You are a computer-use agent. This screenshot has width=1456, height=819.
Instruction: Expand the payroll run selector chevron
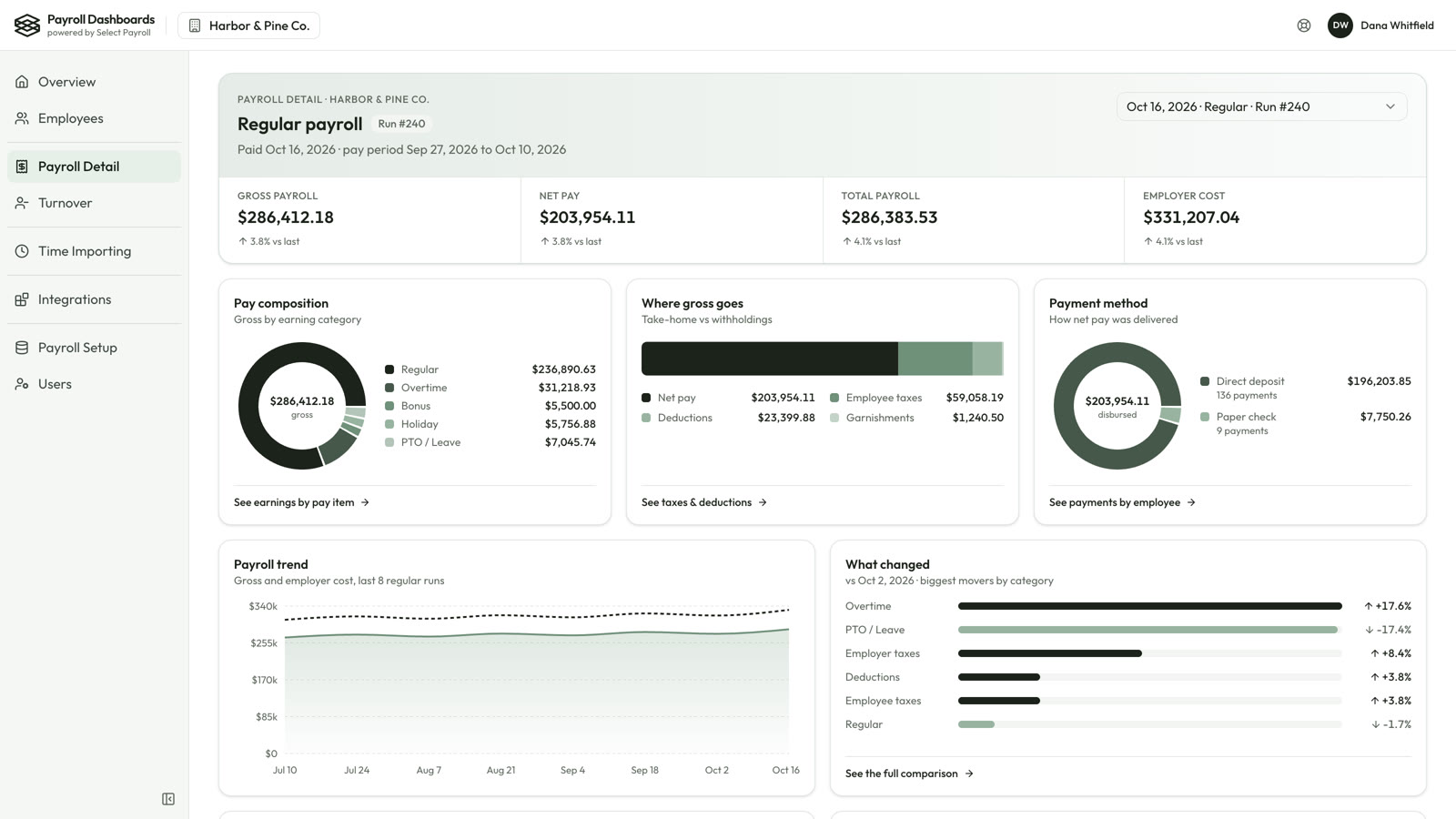pyautogui.click(x=1390, y=106)
